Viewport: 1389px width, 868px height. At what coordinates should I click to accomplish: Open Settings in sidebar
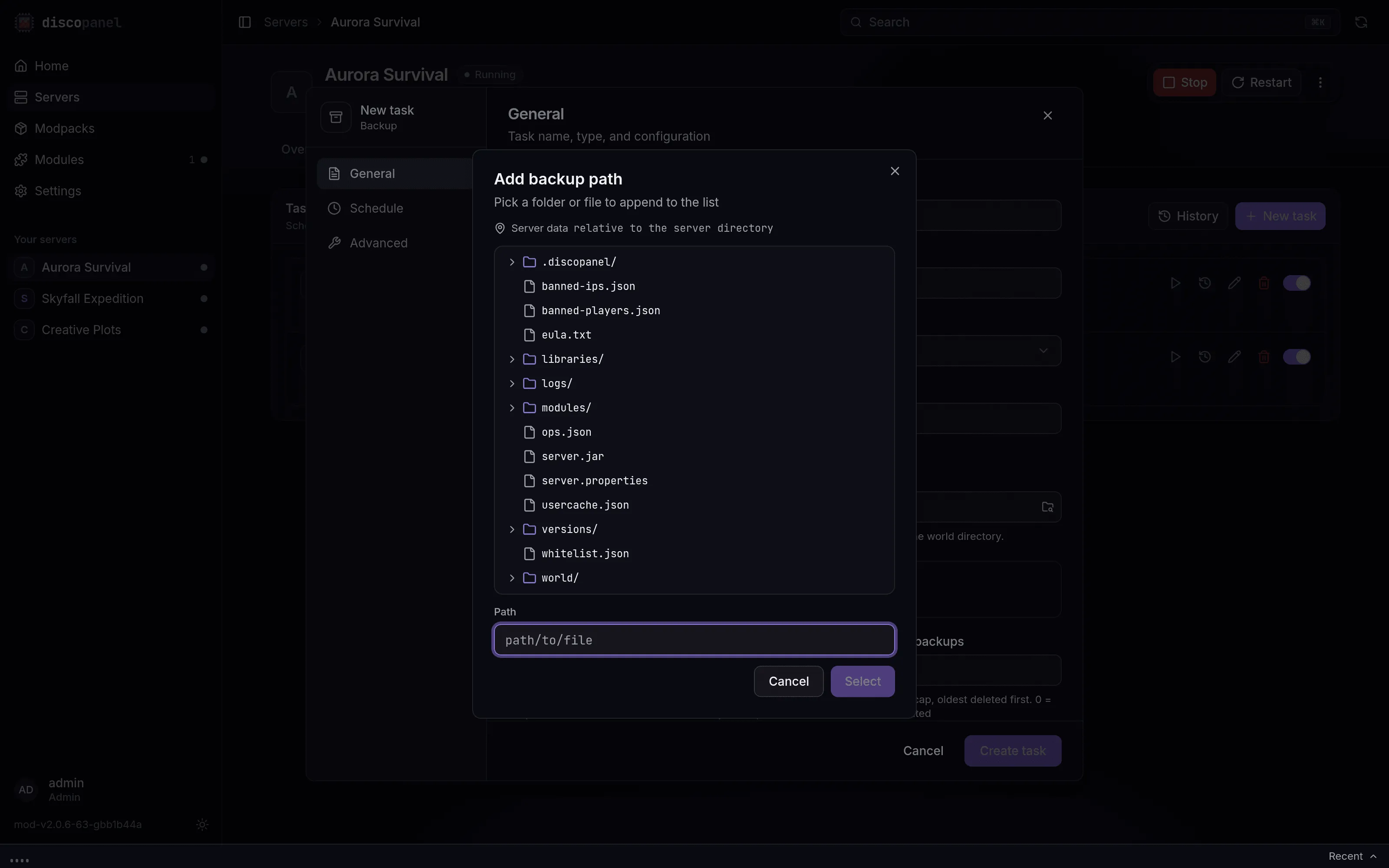click(111, 191)
